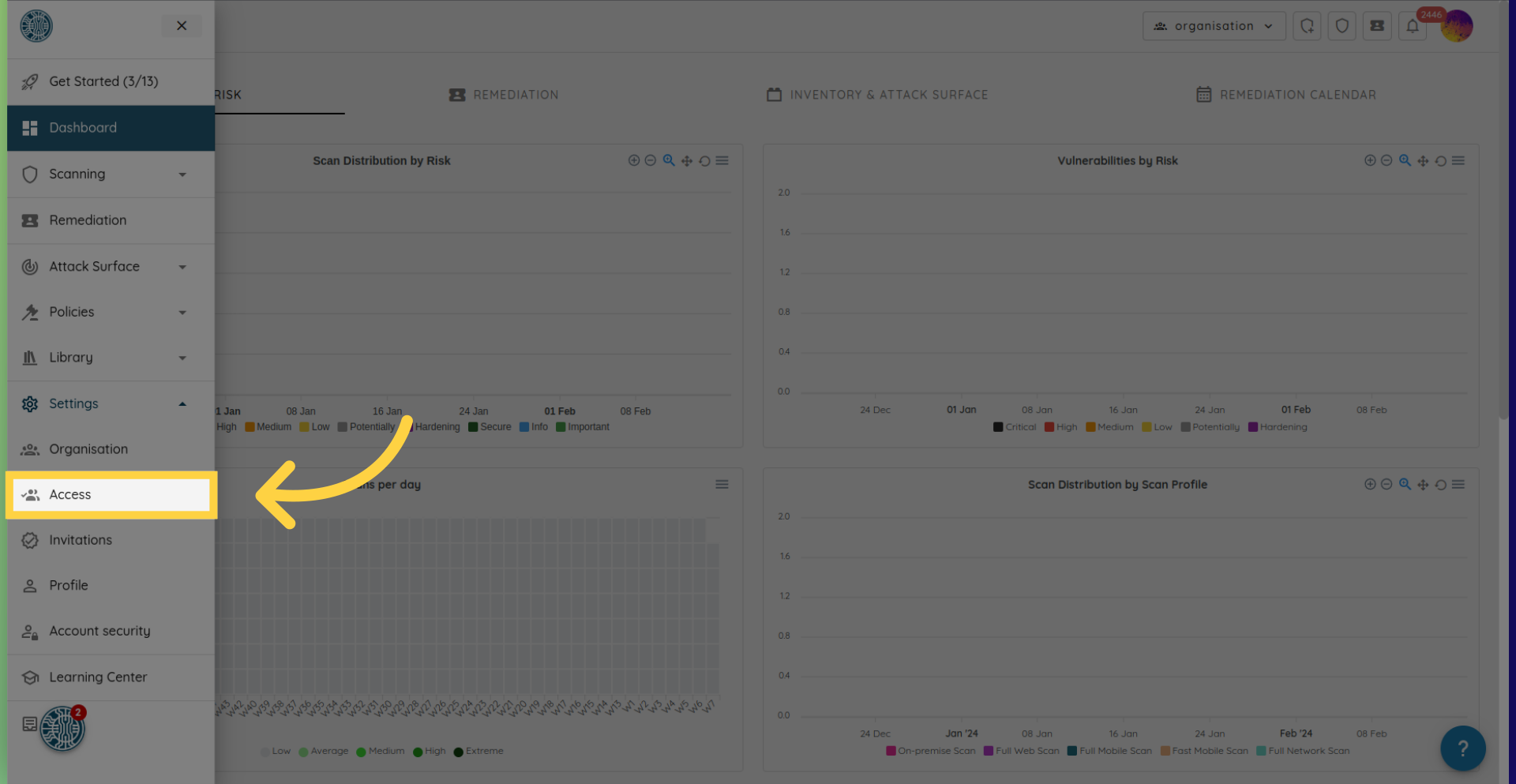This screenshot has width=1516, height=784.
Task: Click the shield icon in top bar
Action: (1342, 26)
